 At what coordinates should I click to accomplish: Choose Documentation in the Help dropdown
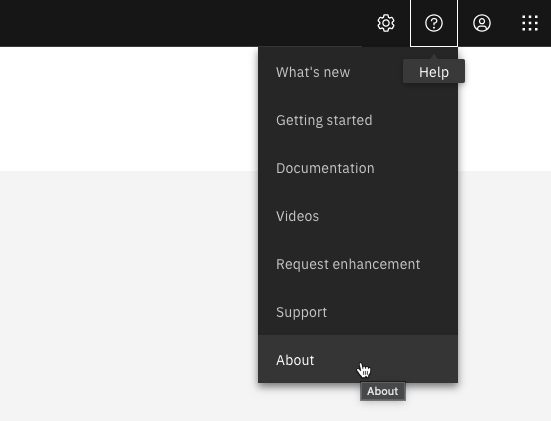pyautogui.click(x=358, y=168)
